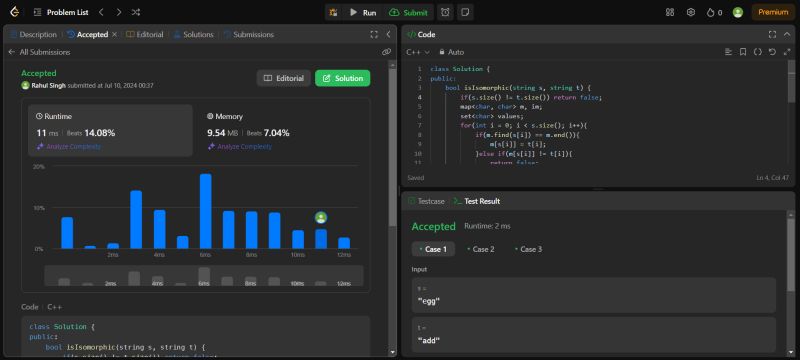Pick a random problem with shuffle icon
Screen dimensions: 800x360
click(x=136, y=12)
